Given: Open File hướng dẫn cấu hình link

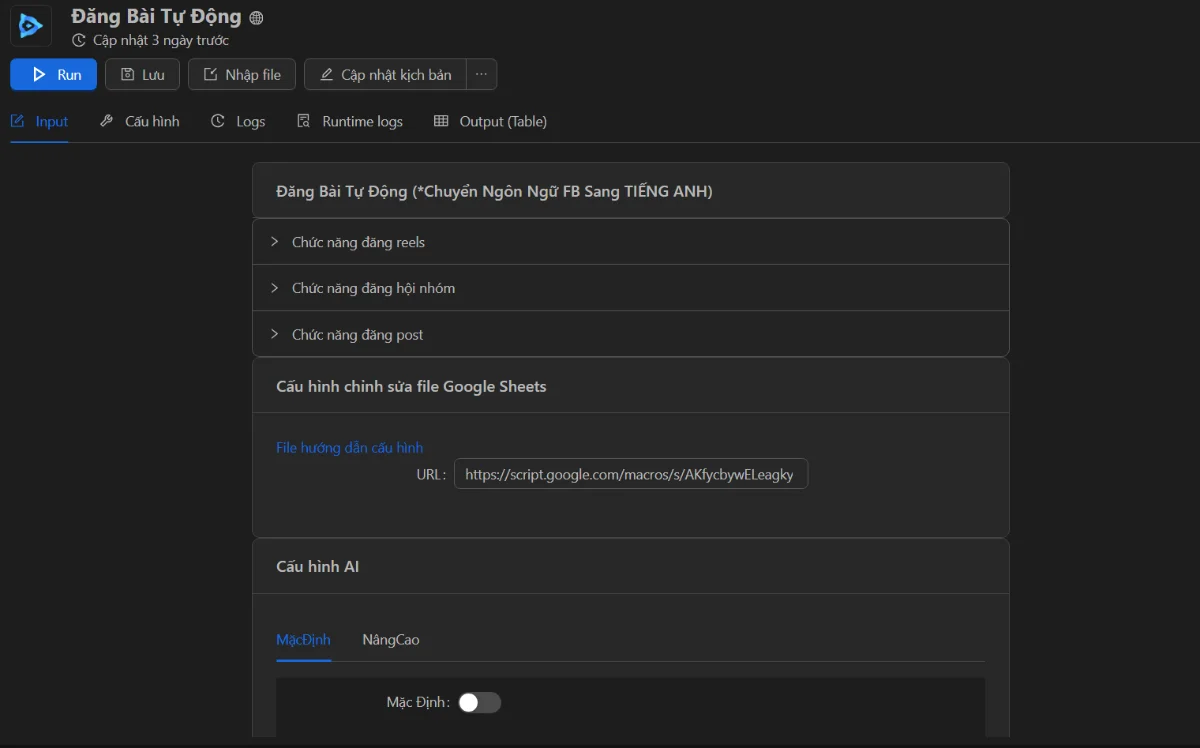Looking at the screenshot, I should point(349,448).
